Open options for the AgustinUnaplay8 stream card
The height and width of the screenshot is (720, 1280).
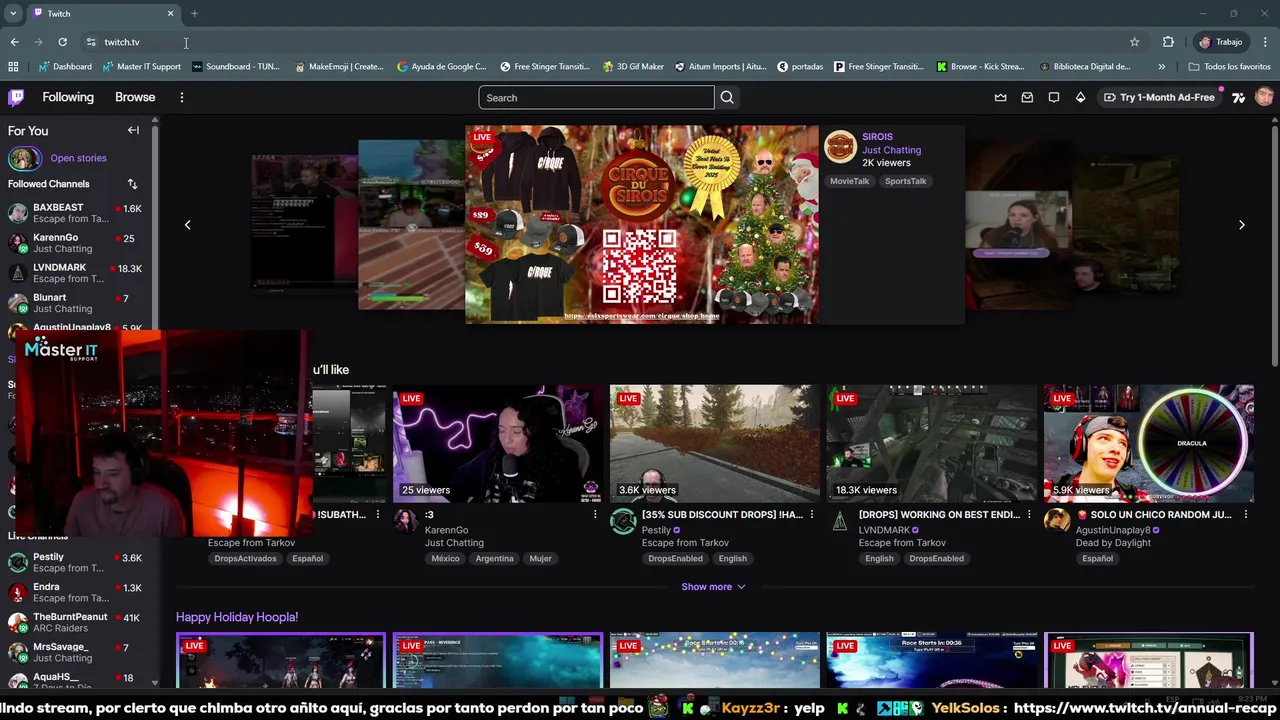pyautogui.click(x=1246, y=515)
